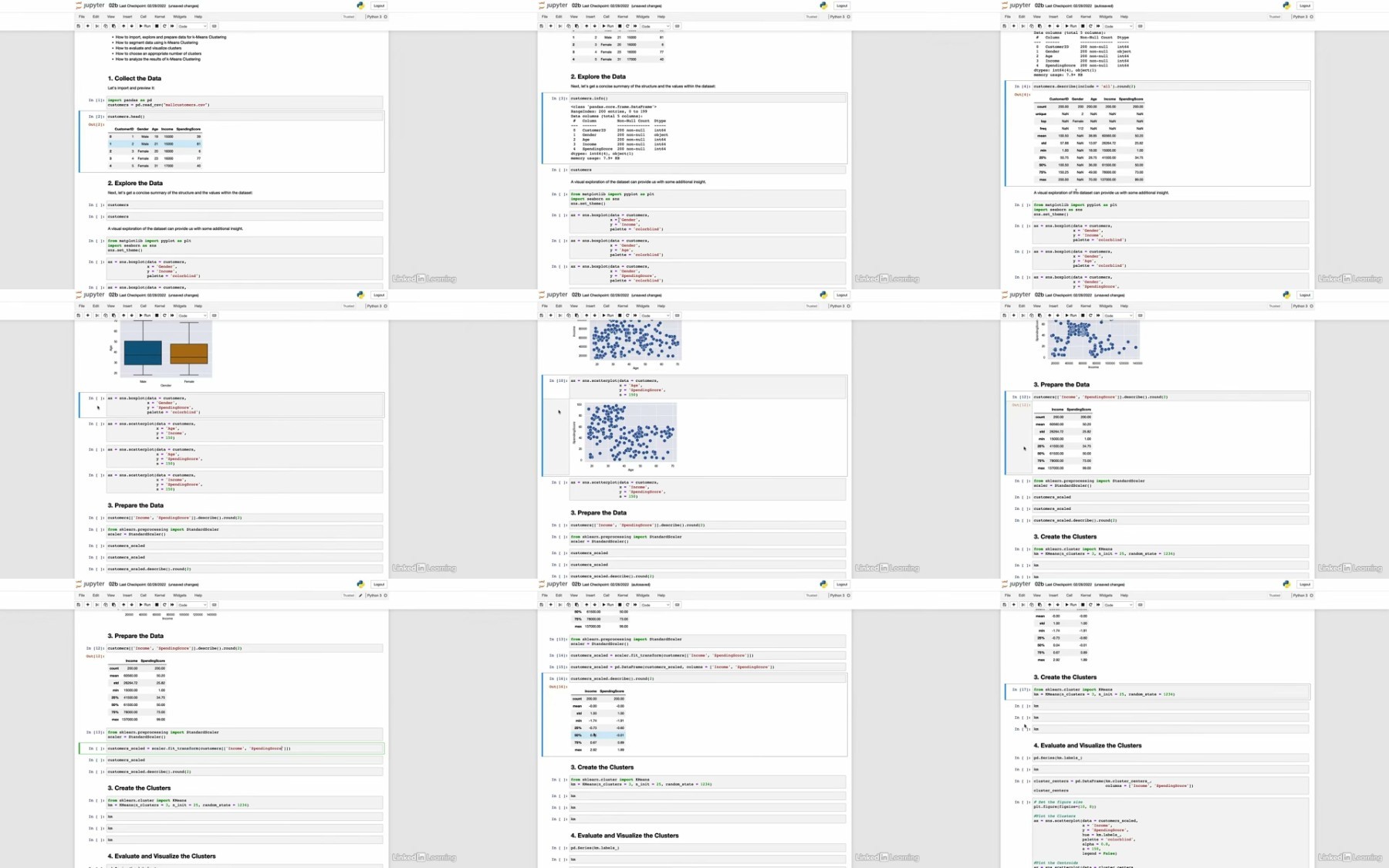Click save icon in the orange boxplot notebook

pos(78,316)
